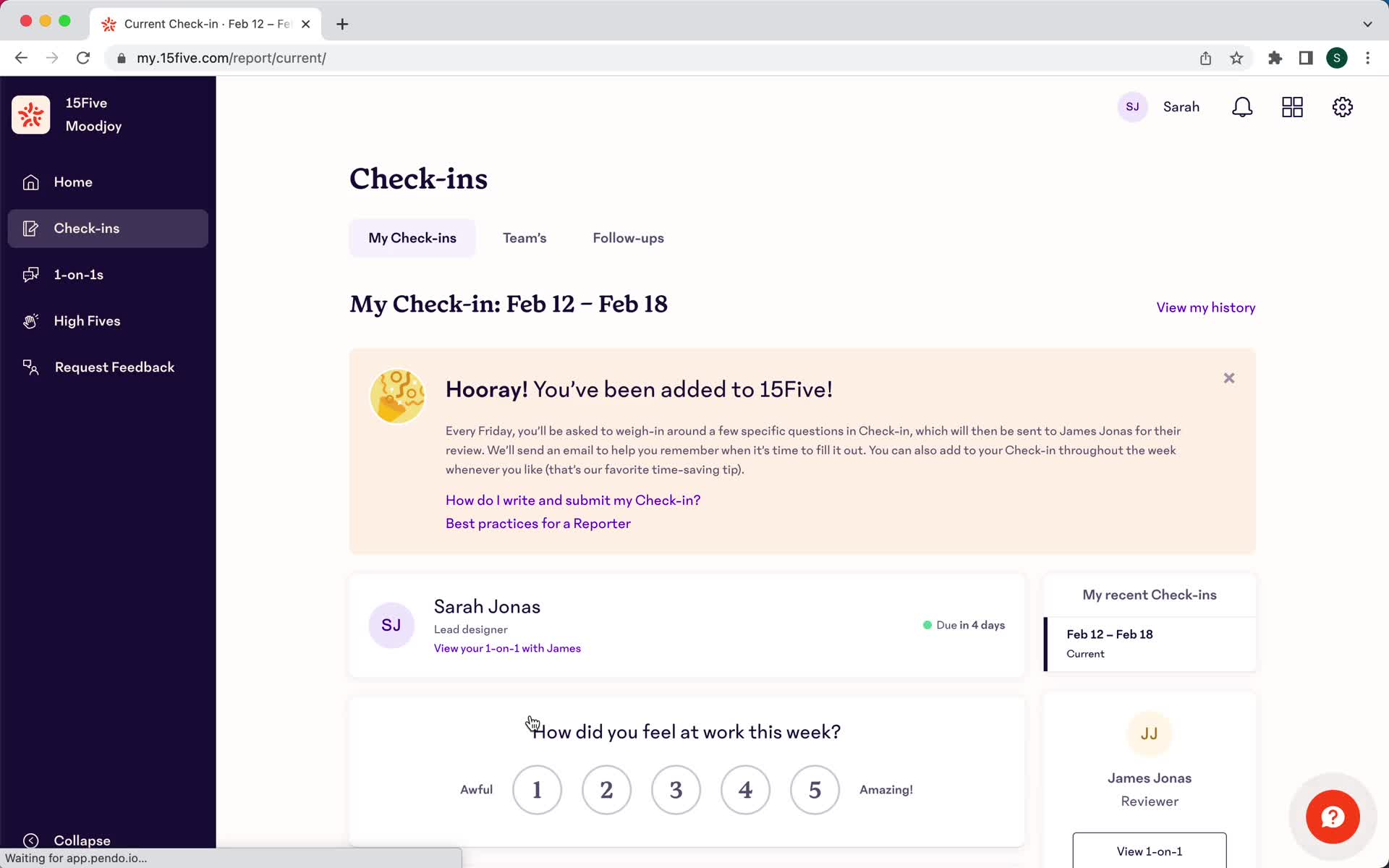
Task: Switch to Team's Check-ins tab
Action: click(x=525, y=237)
